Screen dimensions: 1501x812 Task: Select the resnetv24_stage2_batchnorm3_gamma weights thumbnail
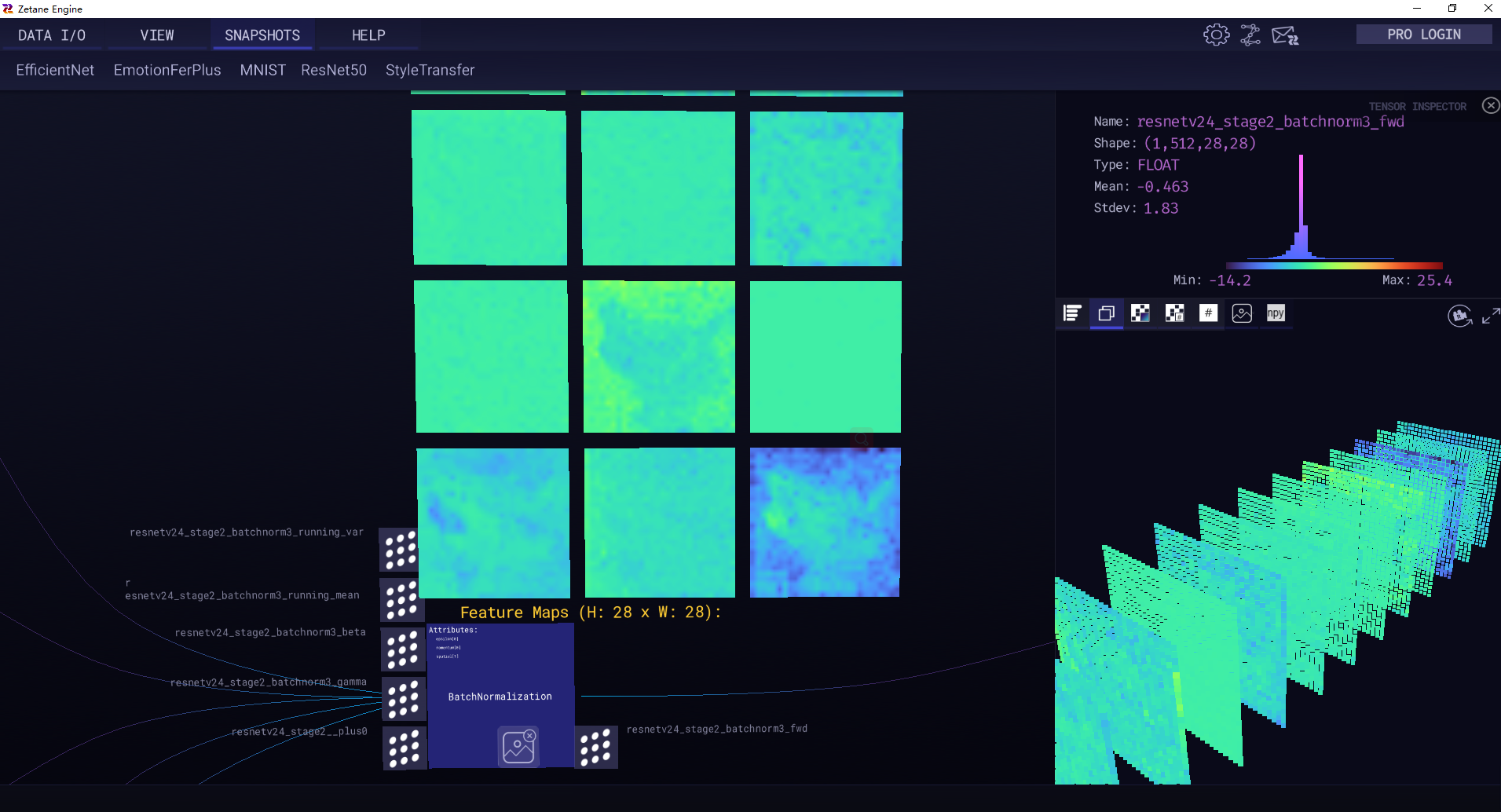point(403,698)
